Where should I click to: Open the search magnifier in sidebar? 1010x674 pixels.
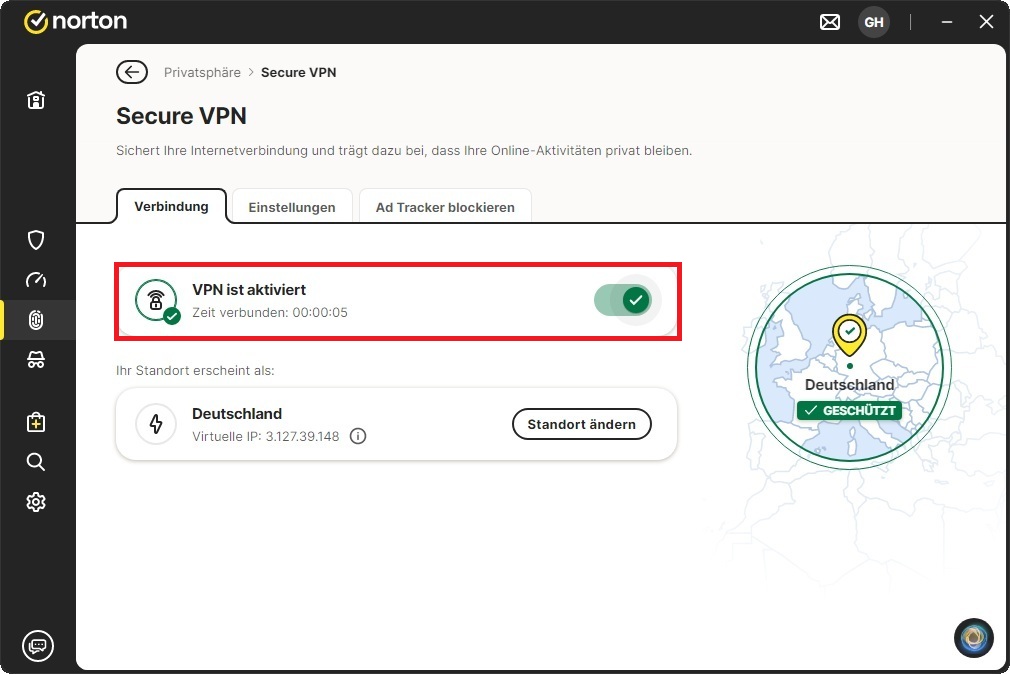(x=36, y=462)
